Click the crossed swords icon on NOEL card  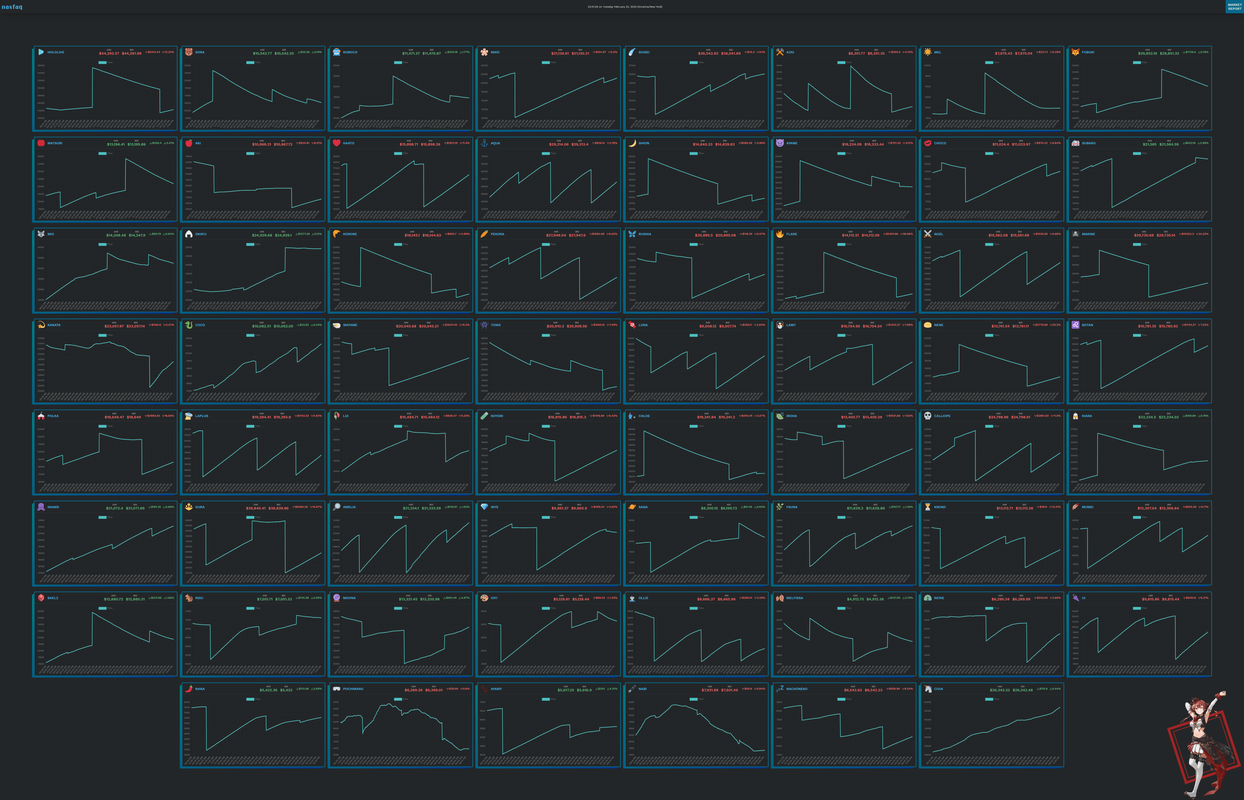[x=928, y=234]
